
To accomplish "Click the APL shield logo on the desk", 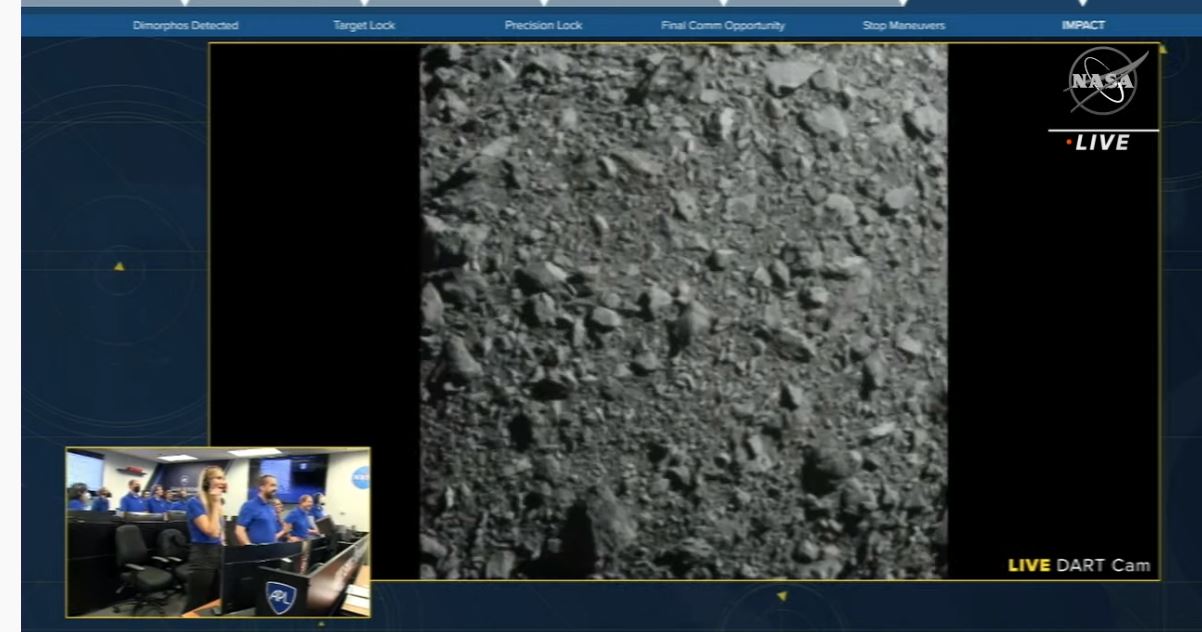I will (x=280, y=597).
